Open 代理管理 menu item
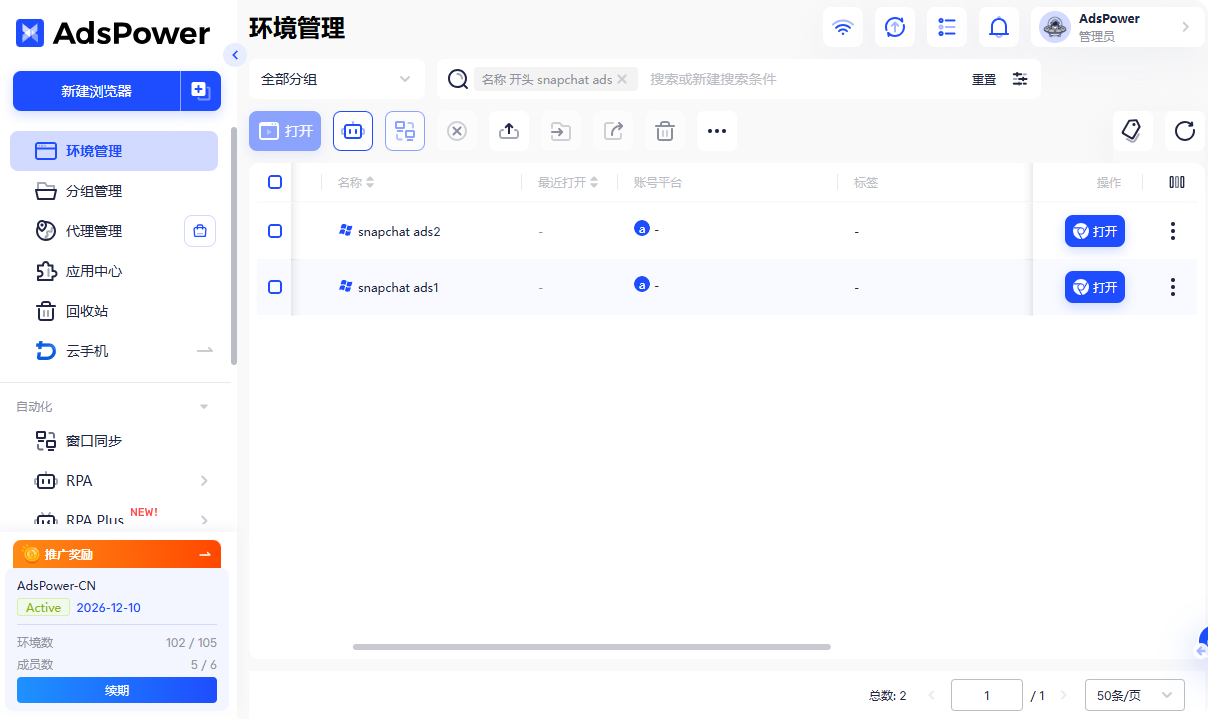The image size is (1208, 719). (94, 231)
